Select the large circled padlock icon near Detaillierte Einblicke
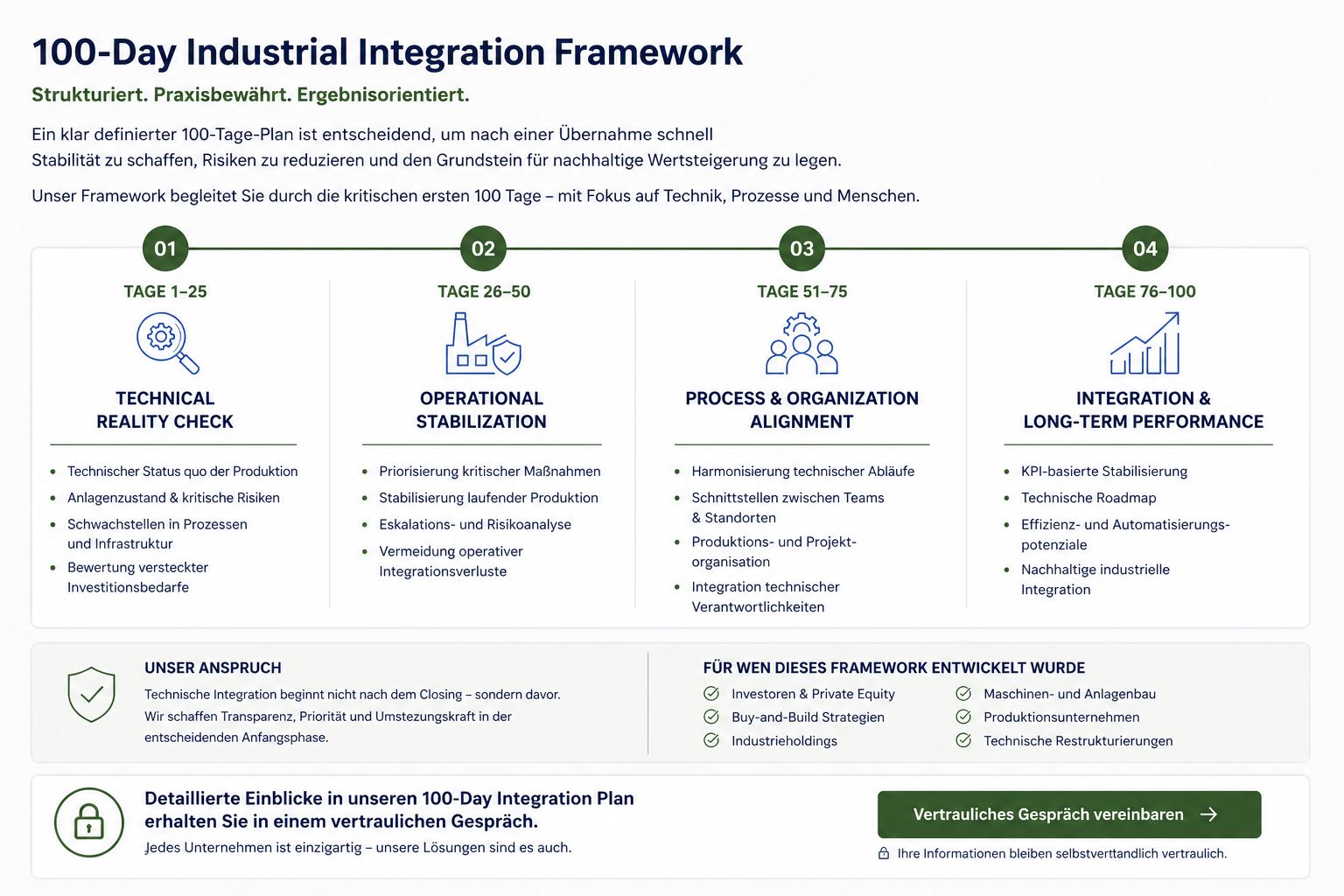The image size is (1344, 896). [88, 822]
